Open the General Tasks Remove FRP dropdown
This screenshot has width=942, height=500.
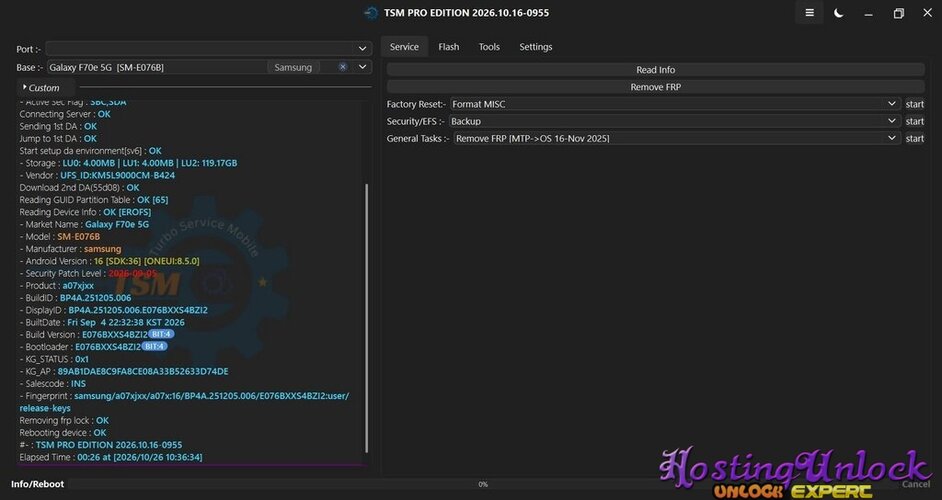pyautogui.click(x=677, y=138)
